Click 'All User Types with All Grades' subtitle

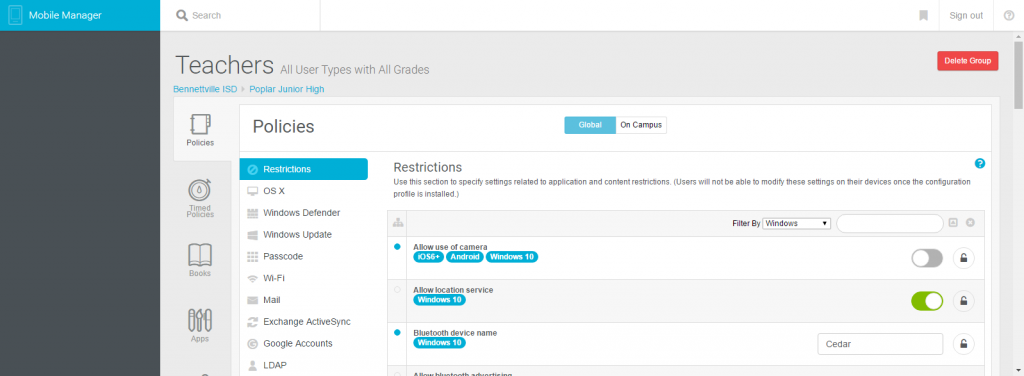coord(355,70)
